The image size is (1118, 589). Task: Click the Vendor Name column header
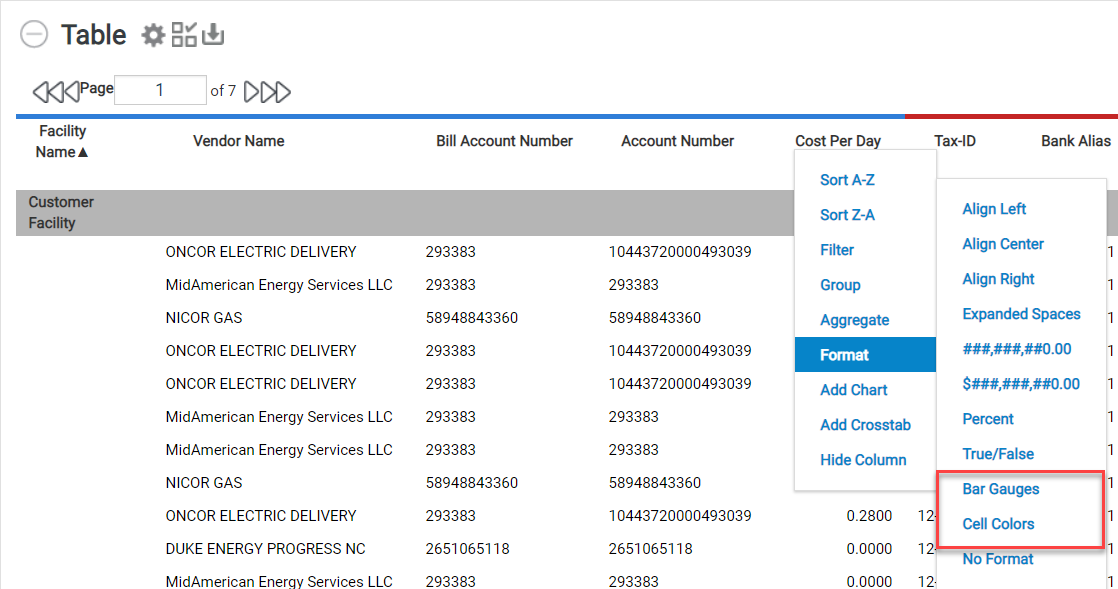pyautogui.click(x=239, y=141)
